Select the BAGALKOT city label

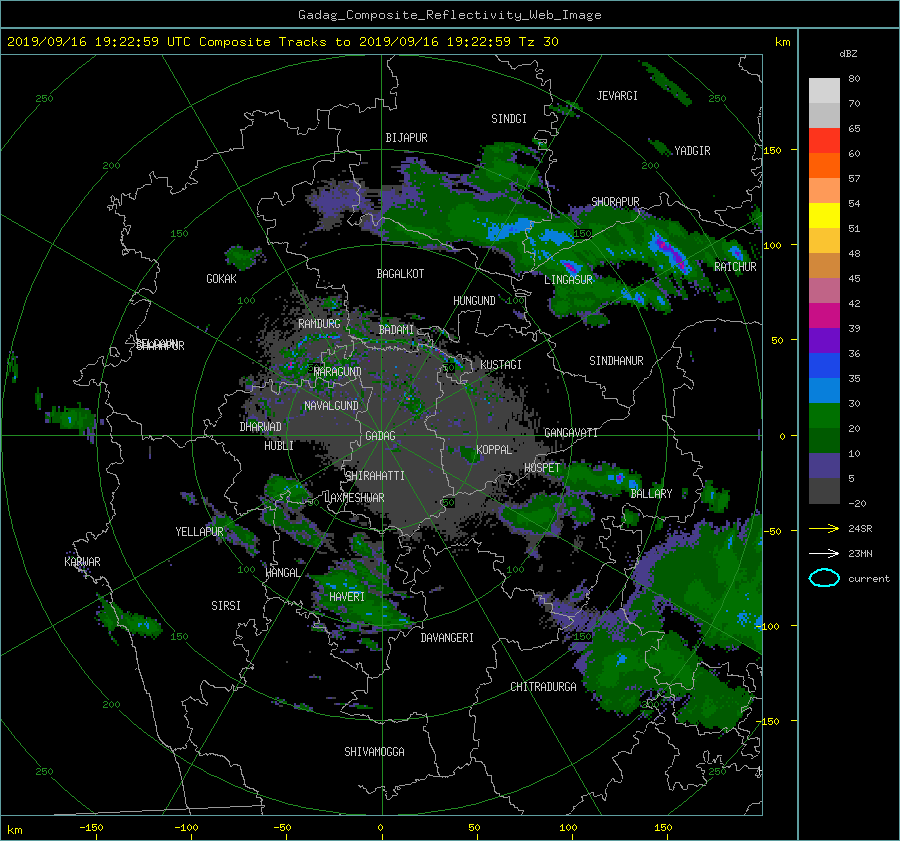(400, 274)
